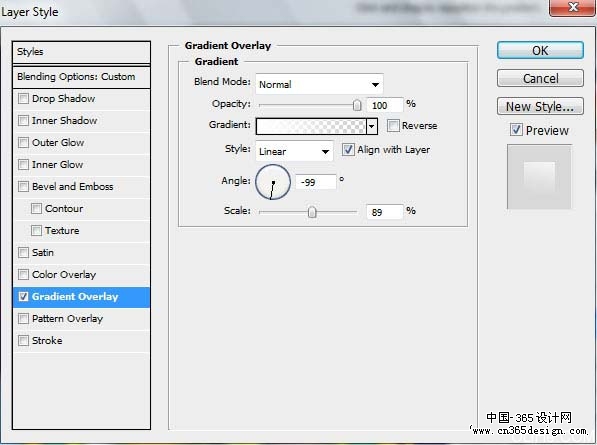Select the Gradient Overlay list item
The height and width of the screenshot is (445, 597).
click(x=81, y=297)
